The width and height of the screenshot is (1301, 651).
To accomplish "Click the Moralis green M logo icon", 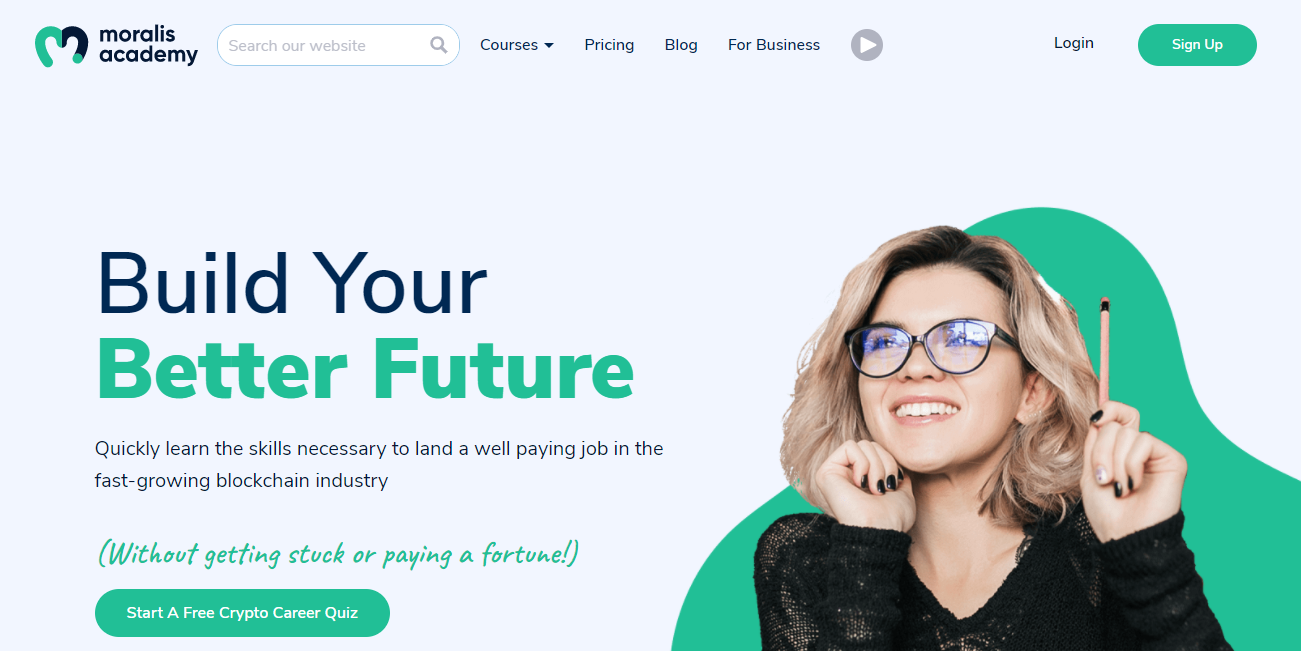I will coord(62,46).
